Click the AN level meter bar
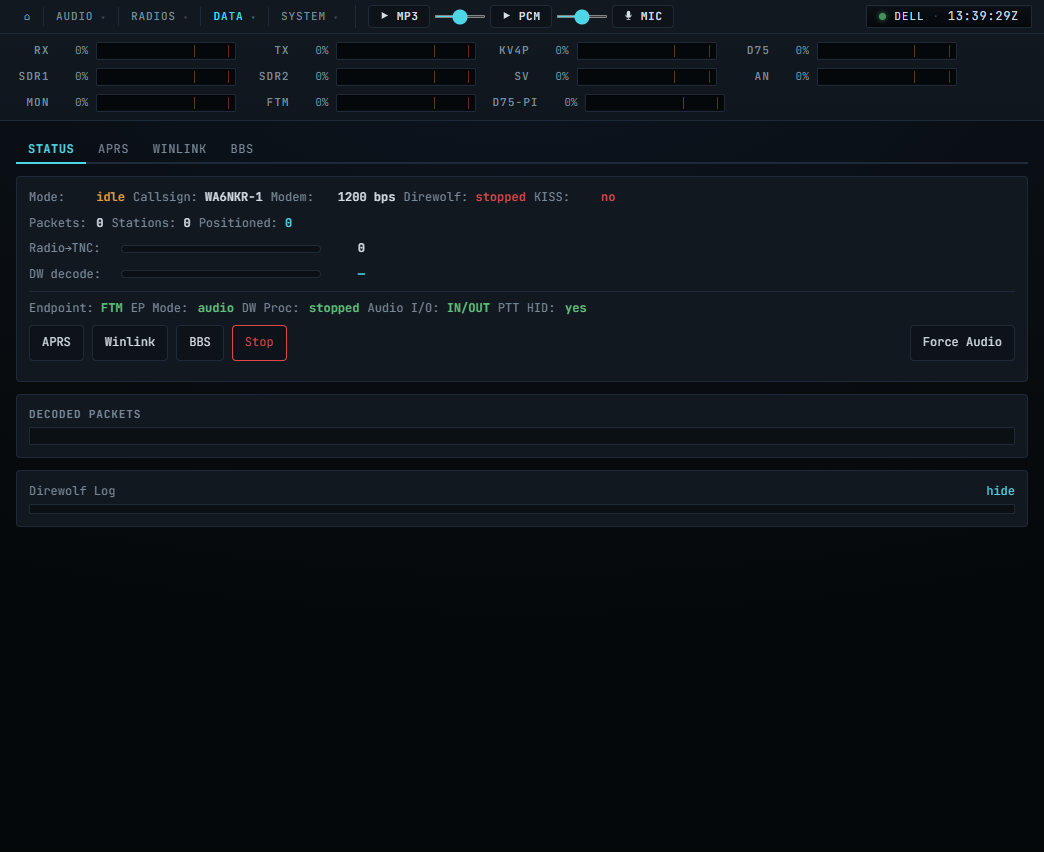Screen dimensions: 1044x852 click(887, 77)
